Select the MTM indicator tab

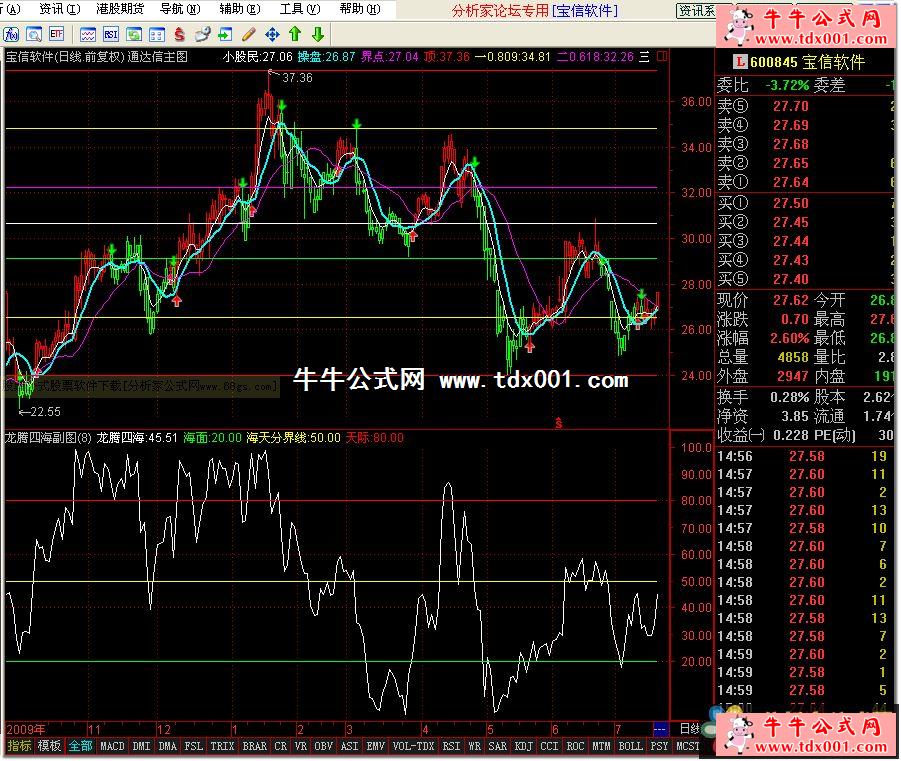(x=601, y=746)
